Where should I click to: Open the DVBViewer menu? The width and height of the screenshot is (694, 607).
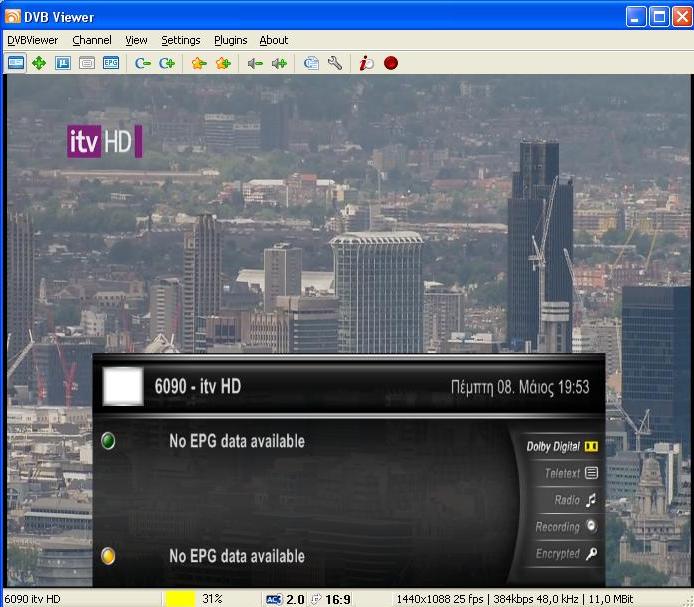33,40
